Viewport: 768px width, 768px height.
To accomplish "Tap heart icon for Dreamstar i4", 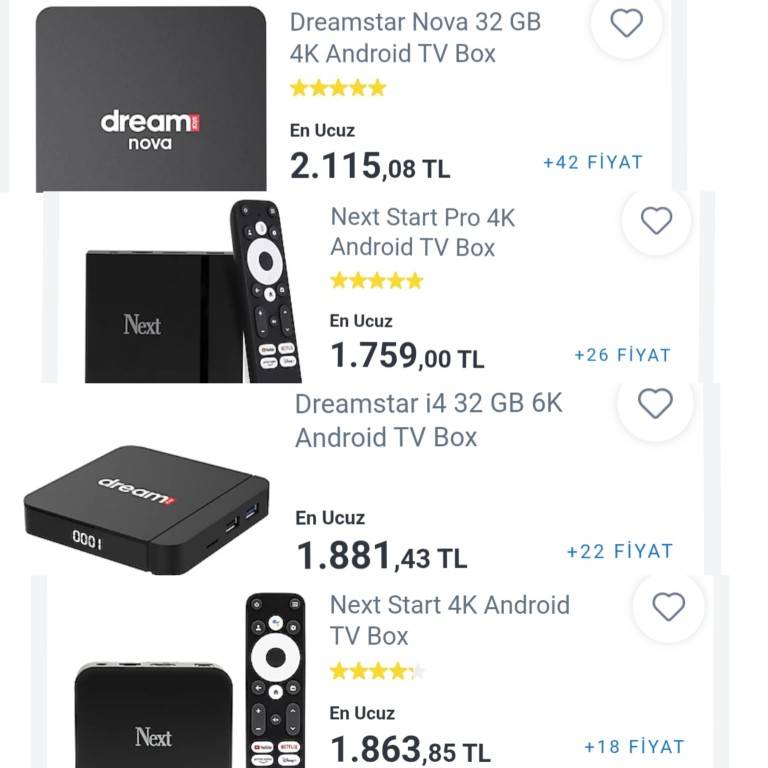I will click(x=655, y=404).
